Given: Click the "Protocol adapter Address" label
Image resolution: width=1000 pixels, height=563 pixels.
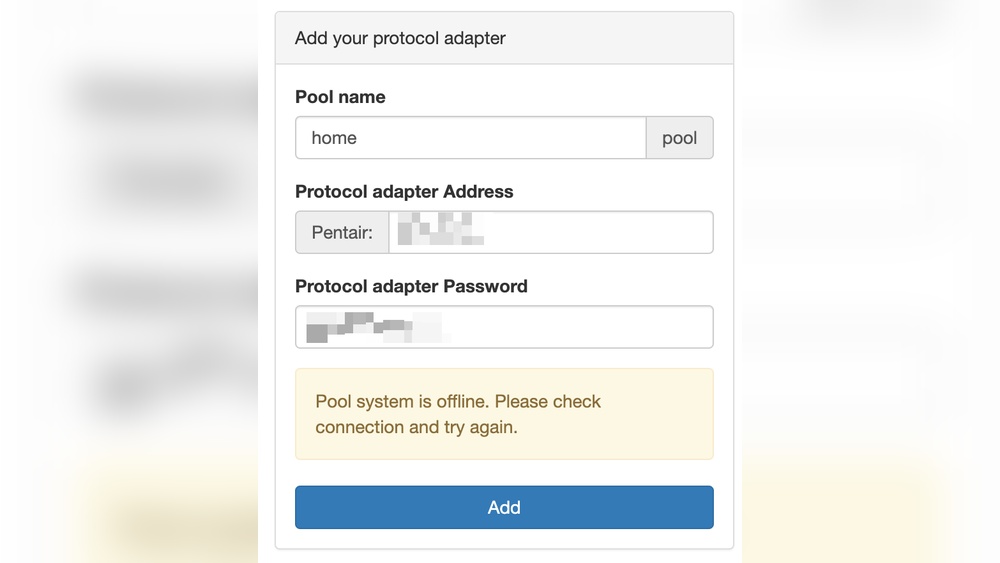Looking at the screenshot, I should (404, 192).
